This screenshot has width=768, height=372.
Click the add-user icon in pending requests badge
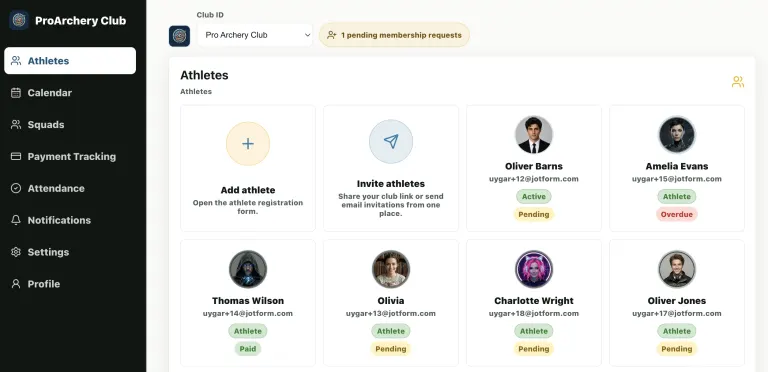click(332, 35)
